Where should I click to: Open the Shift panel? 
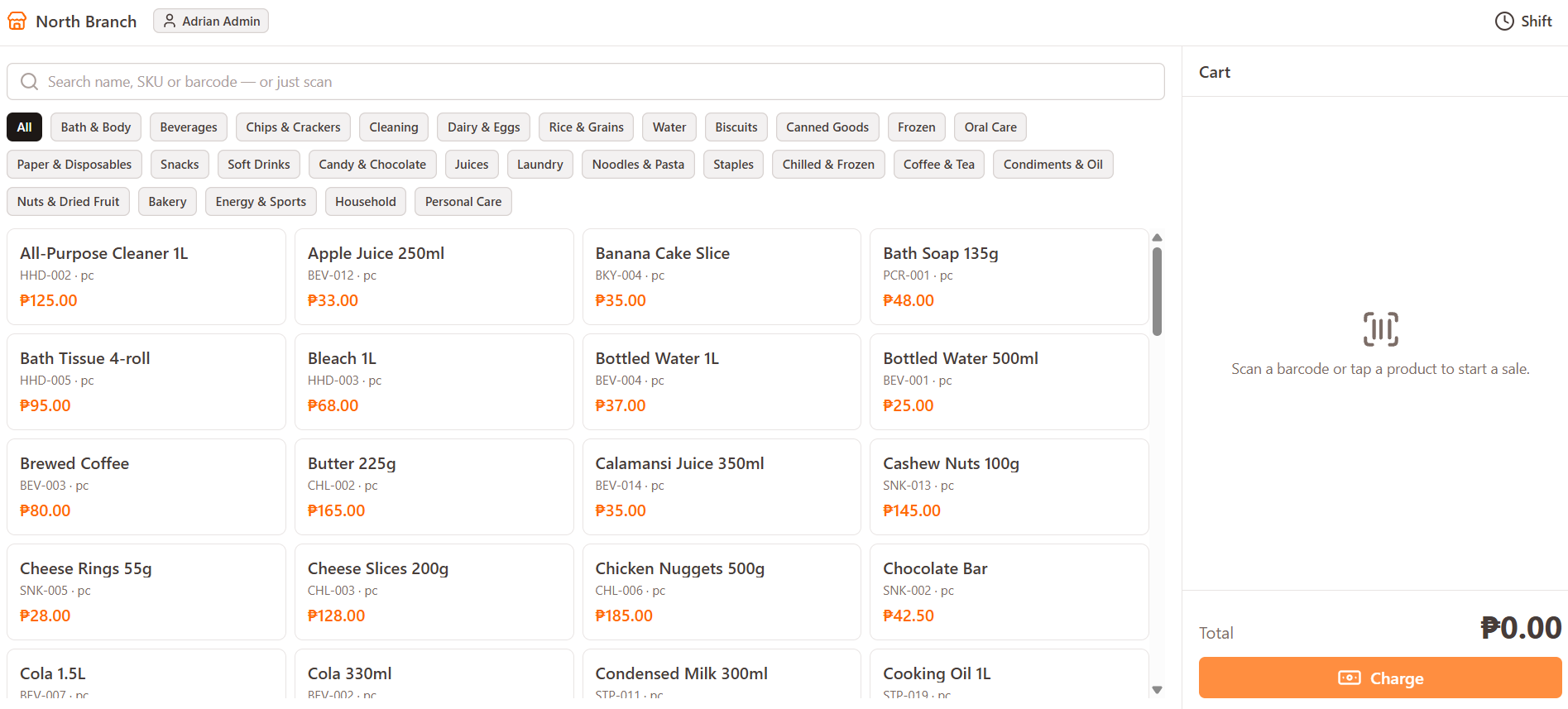(x=1523, y=22)
